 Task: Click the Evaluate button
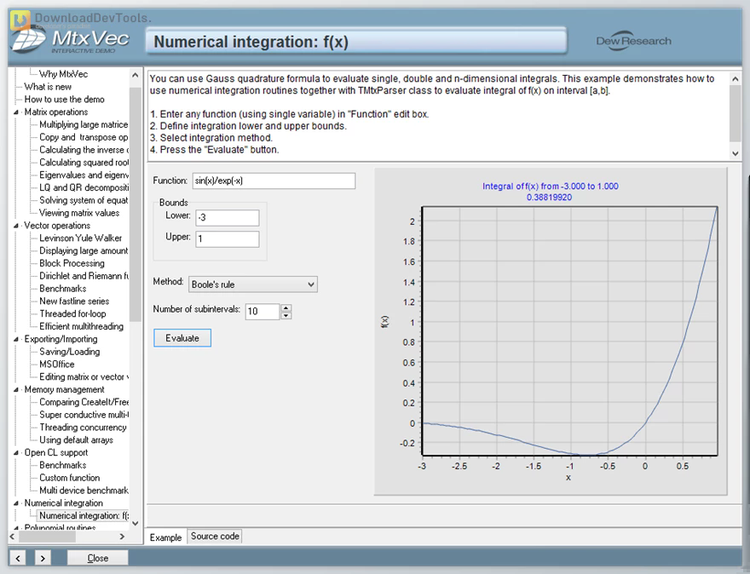click(x=182, y=338)
